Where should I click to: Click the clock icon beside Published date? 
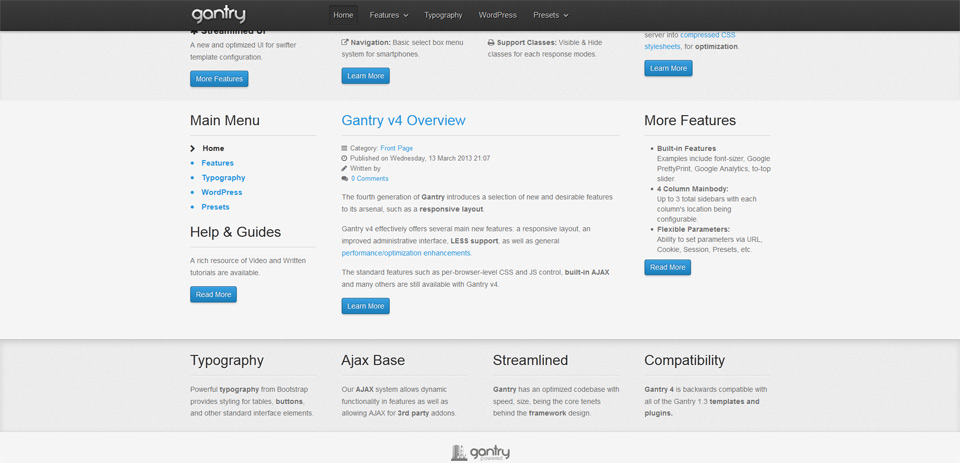[x=344, y=158]
